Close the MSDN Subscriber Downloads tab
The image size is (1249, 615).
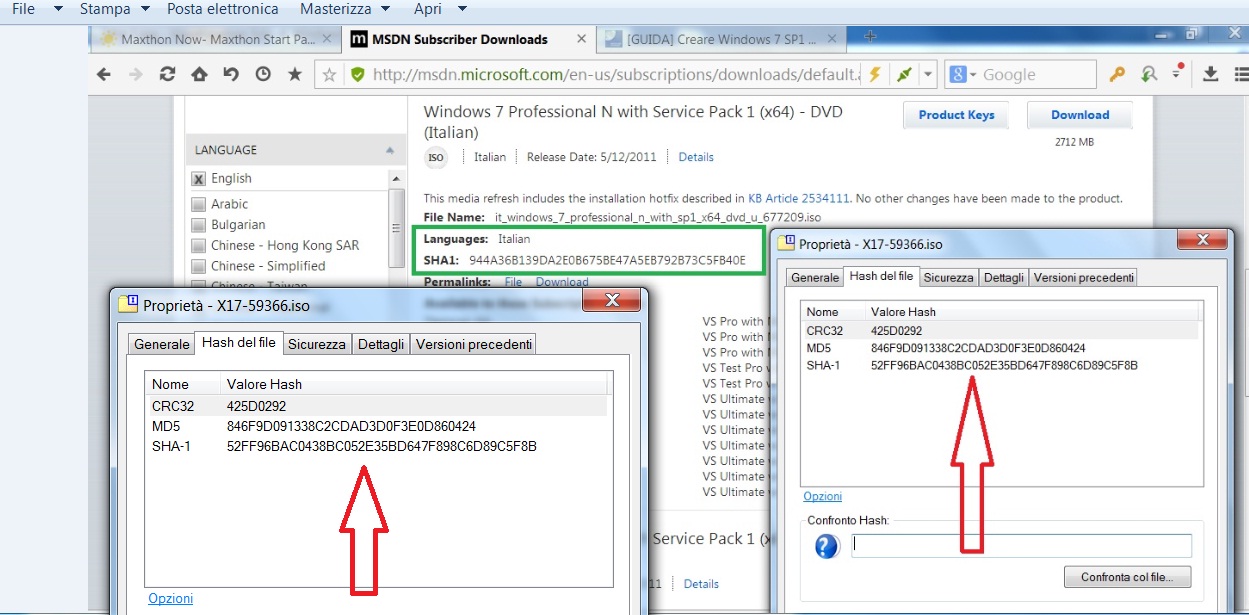584,40
